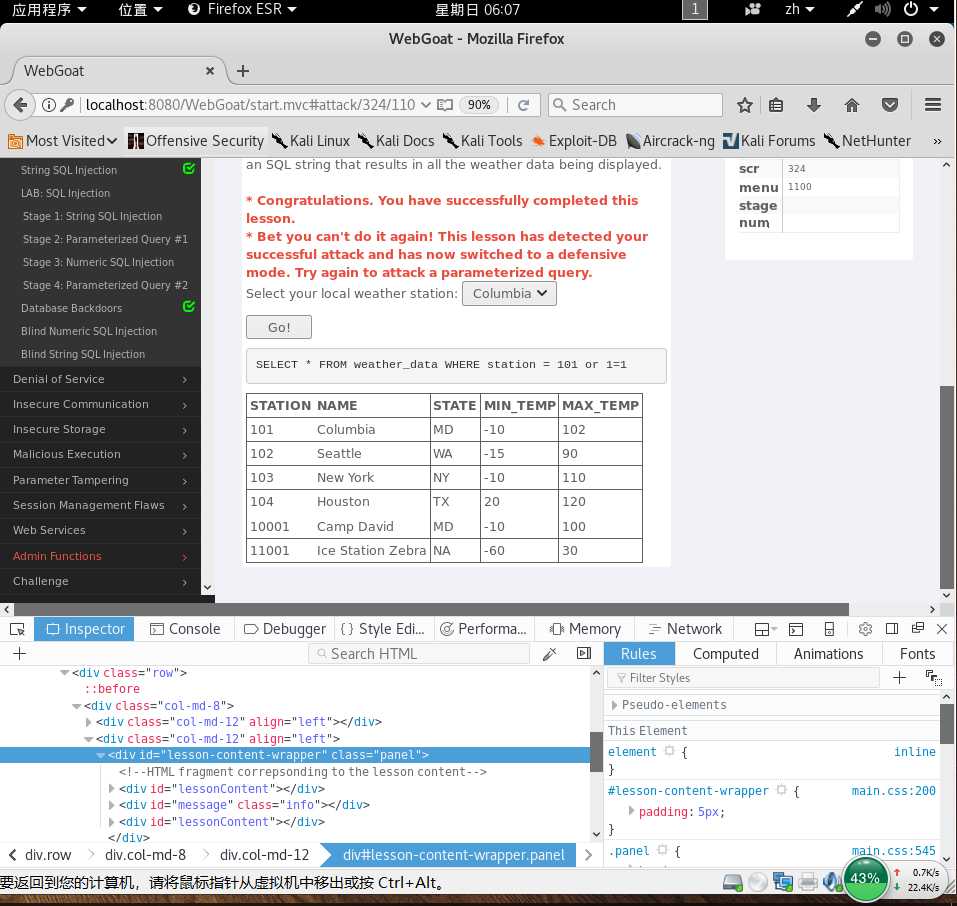Click the Search HTML input field
The width and height of the screenshot is (957, 906).
point(419,654)
